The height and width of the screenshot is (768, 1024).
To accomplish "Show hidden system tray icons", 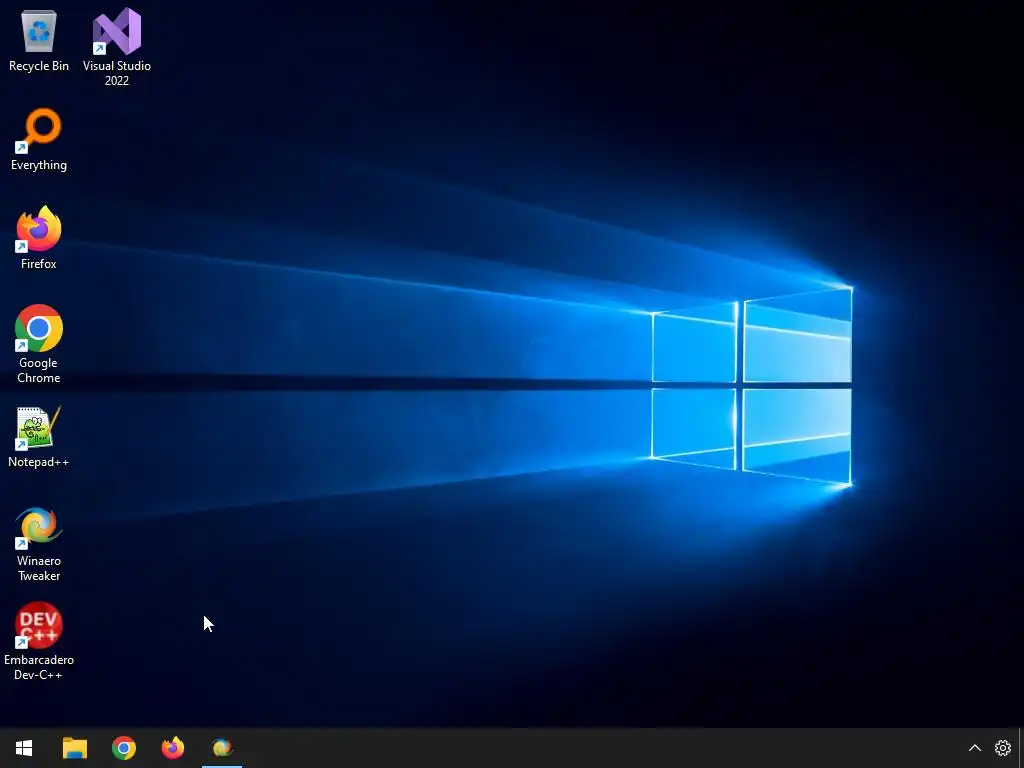I will (974, 748).
